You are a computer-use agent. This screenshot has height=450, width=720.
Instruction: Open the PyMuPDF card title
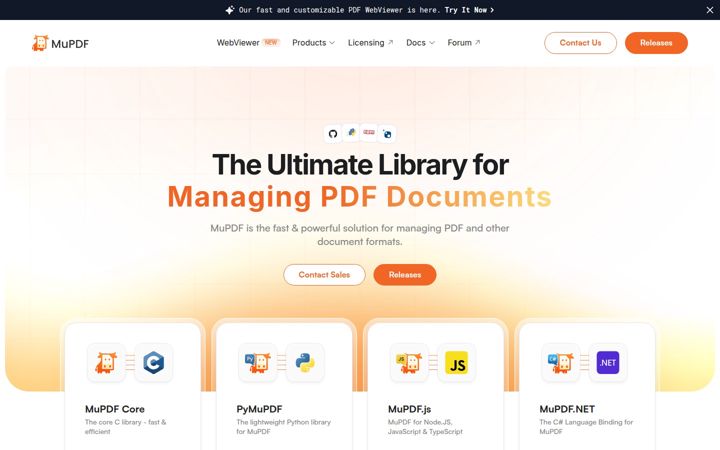(259, 409)
